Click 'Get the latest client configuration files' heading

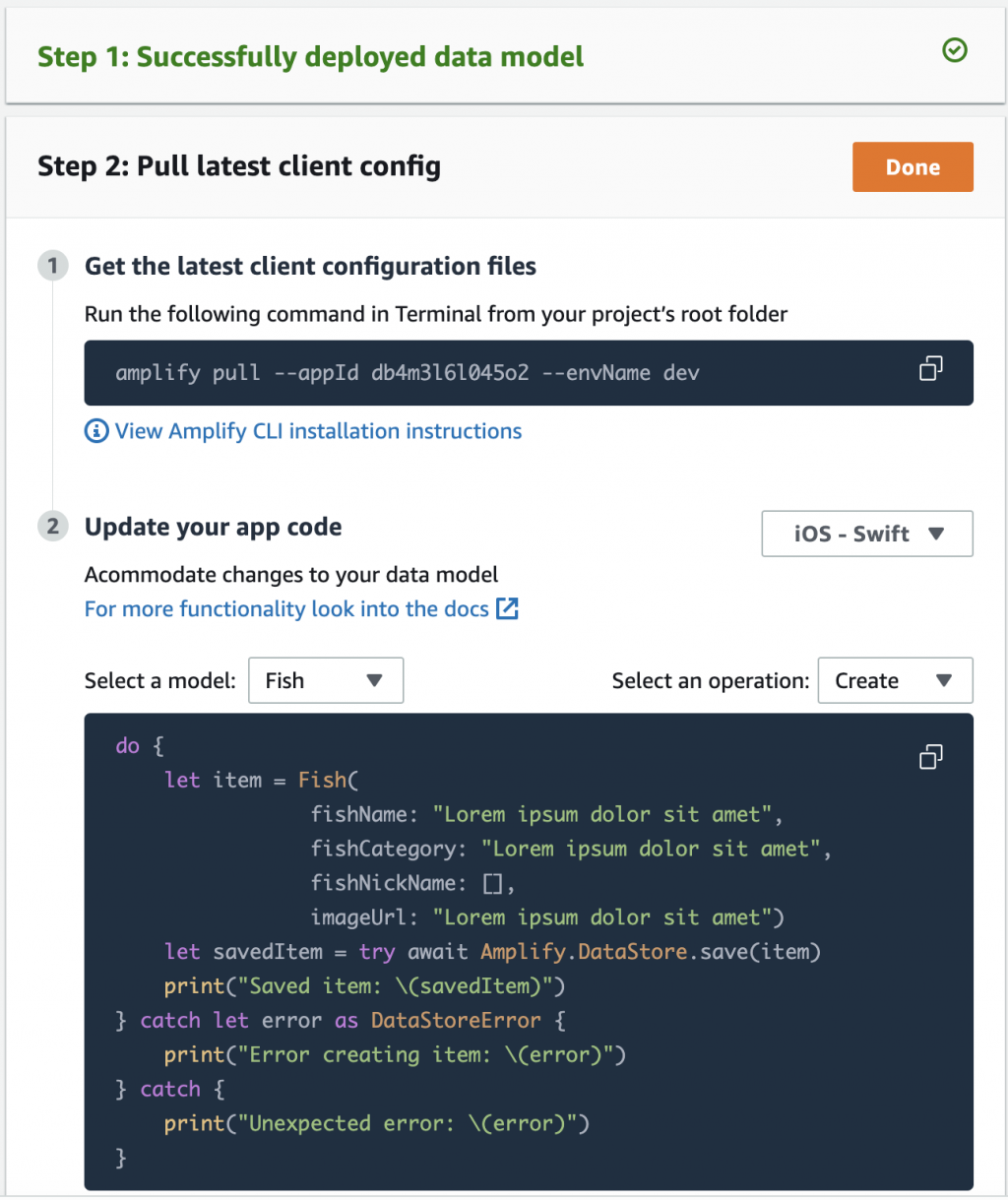310,266
